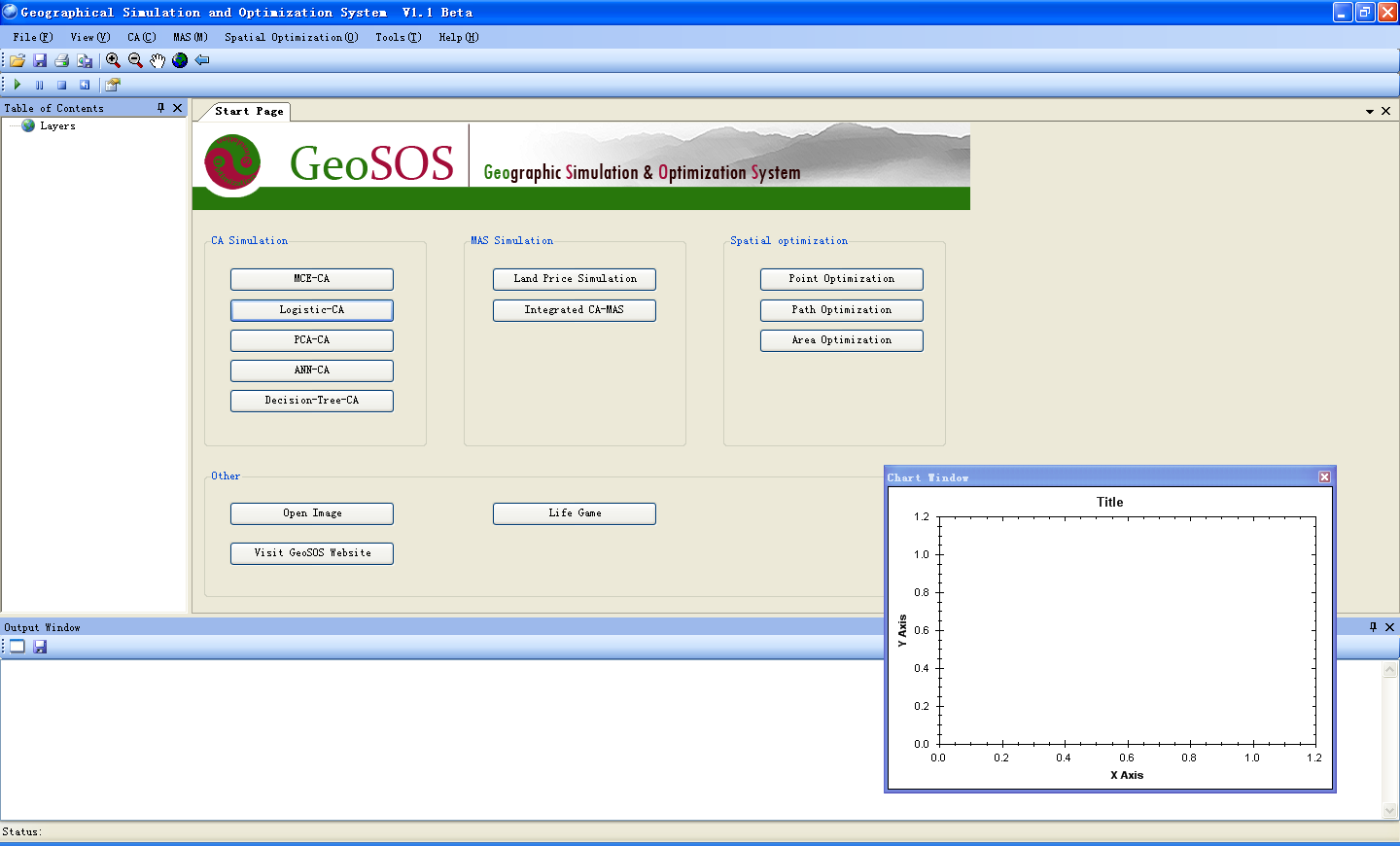Open the tab list dropdown arrow
This screenshot has width=1400, height=846.
point(1370,112)
